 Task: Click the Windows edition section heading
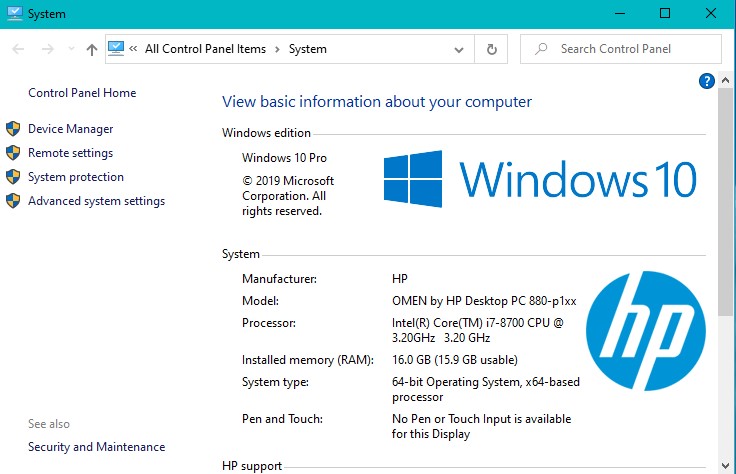click(266, 133)
